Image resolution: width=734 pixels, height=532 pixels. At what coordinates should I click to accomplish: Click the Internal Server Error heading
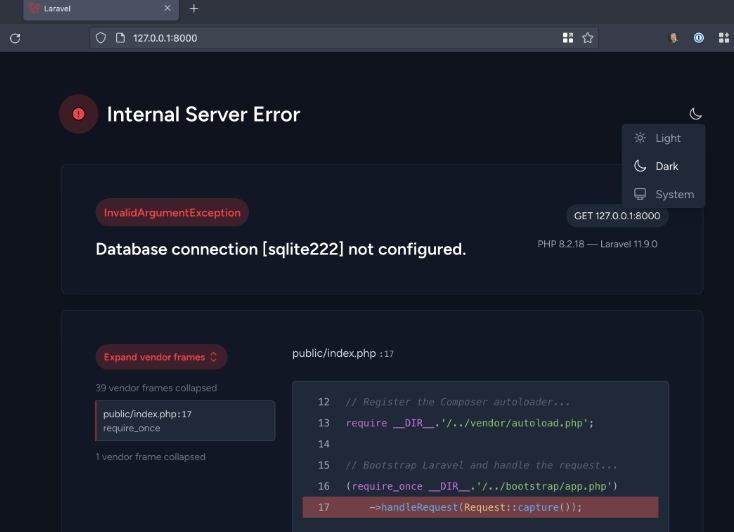pos(203,114)
